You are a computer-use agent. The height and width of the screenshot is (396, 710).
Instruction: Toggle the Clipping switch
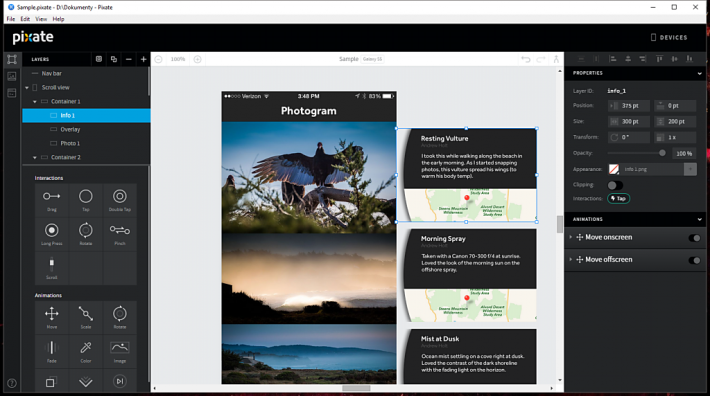click(x=615, y=185)
